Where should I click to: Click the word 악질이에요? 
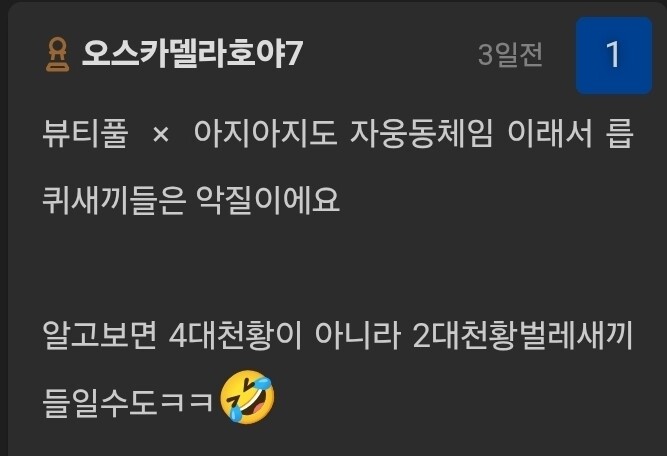tap(268, 200)
